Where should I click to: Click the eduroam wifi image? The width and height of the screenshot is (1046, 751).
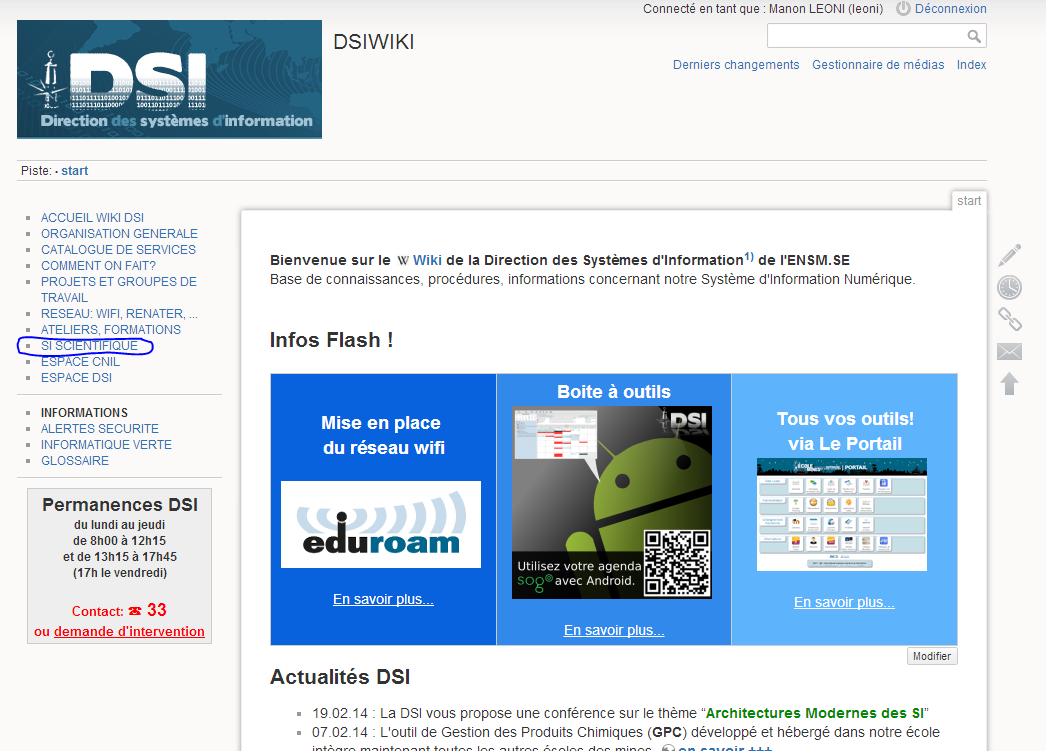[x=380, y=524]
